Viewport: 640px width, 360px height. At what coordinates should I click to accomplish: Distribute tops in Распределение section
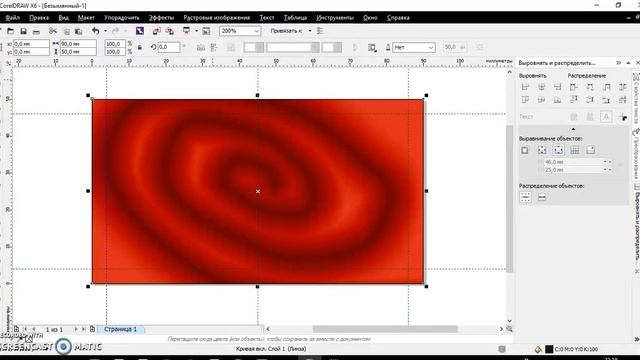(x=573, y=100)
